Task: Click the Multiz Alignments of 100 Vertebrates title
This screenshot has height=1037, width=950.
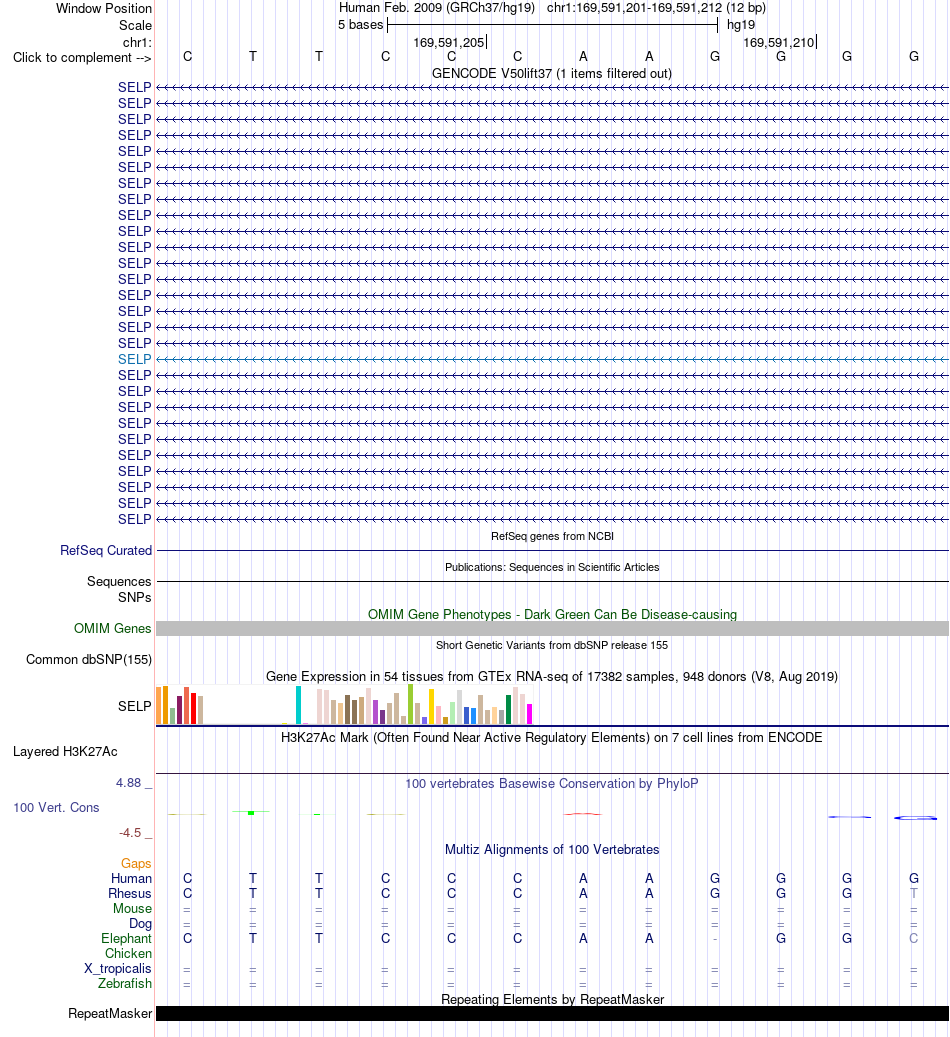Action: [552, 850]
